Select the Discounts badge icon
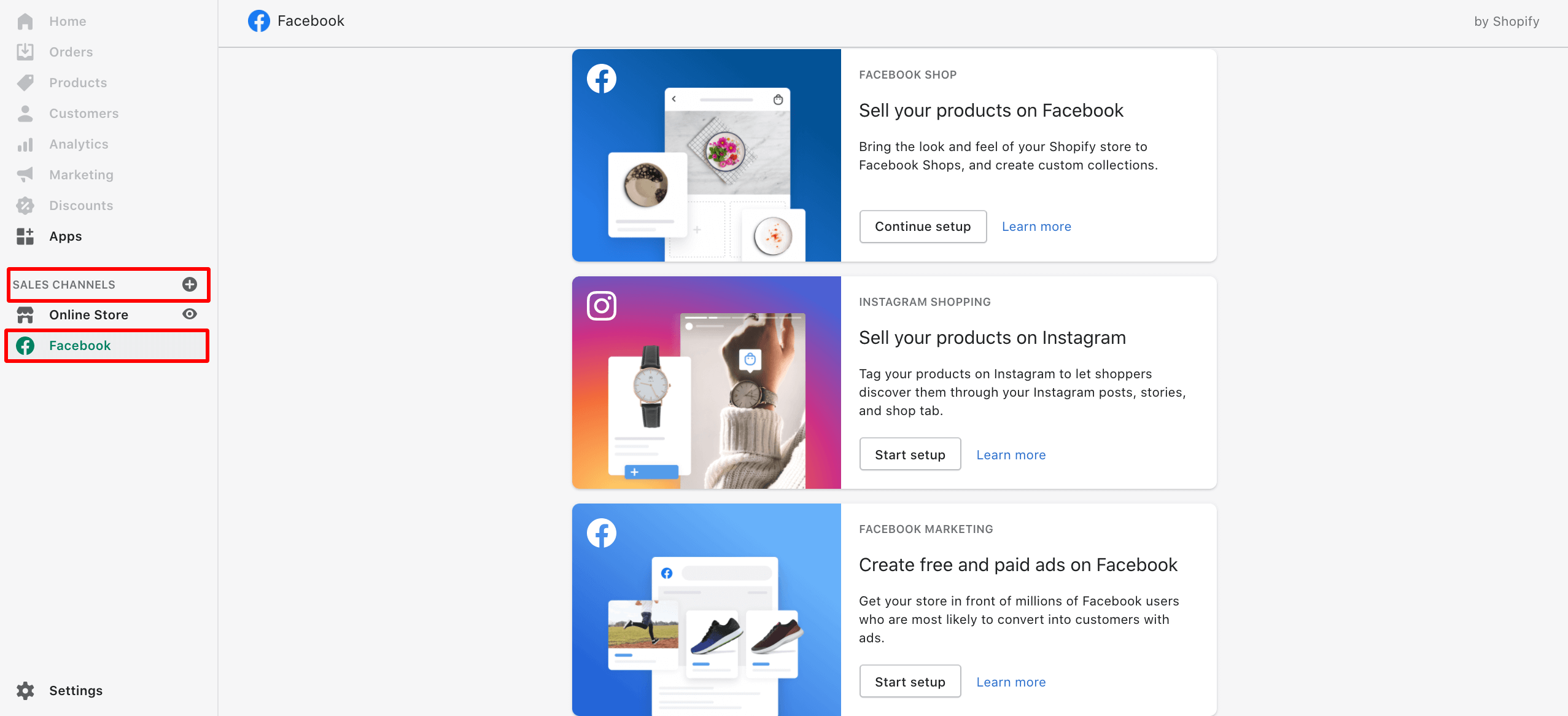1568x716 pixels. coord(25,206)
